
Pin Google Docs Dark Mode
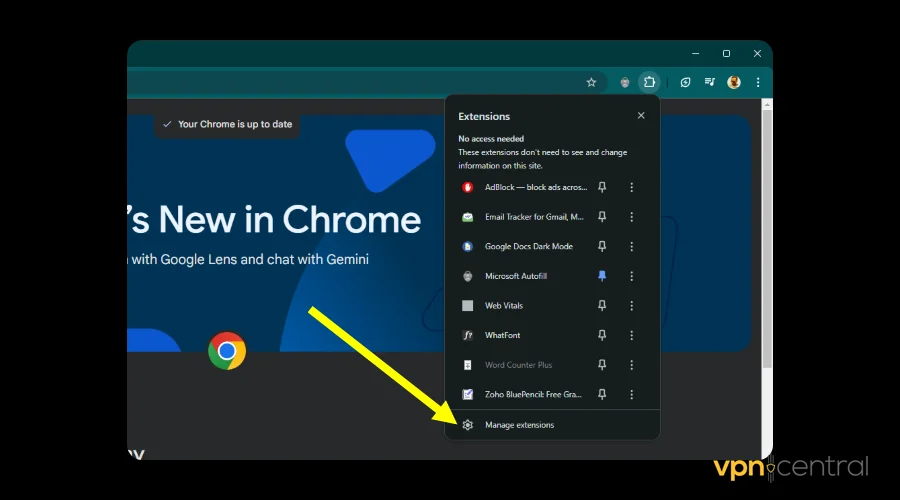coord(602,246)
